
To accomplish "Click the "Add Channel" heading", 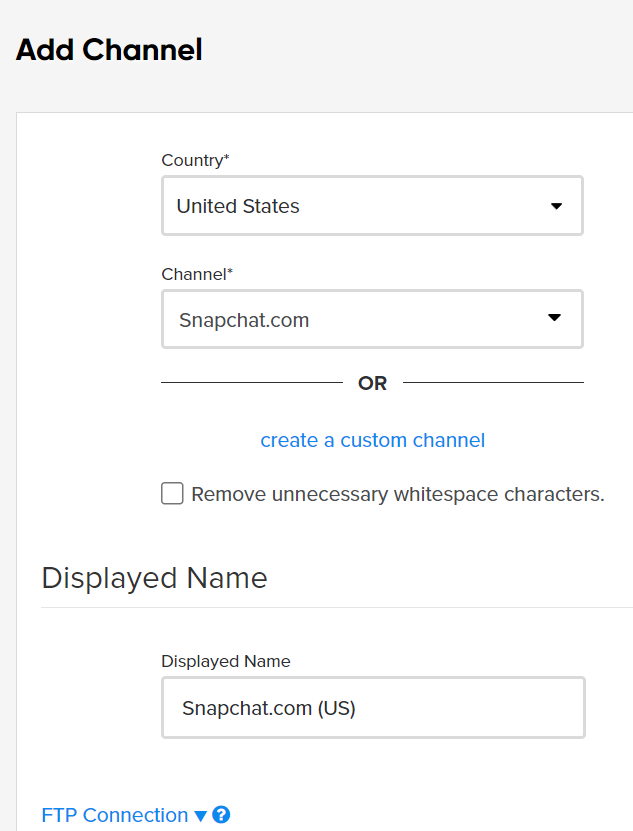I will pos(107,49).
